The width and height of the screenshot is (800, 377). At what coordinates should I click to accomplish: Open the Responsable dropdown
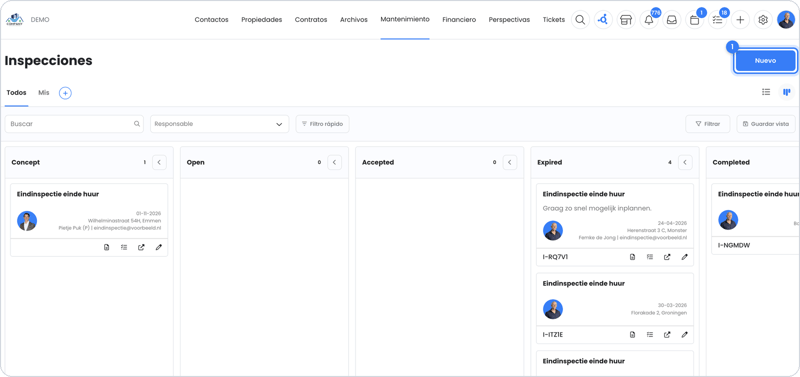pos(219,124)
